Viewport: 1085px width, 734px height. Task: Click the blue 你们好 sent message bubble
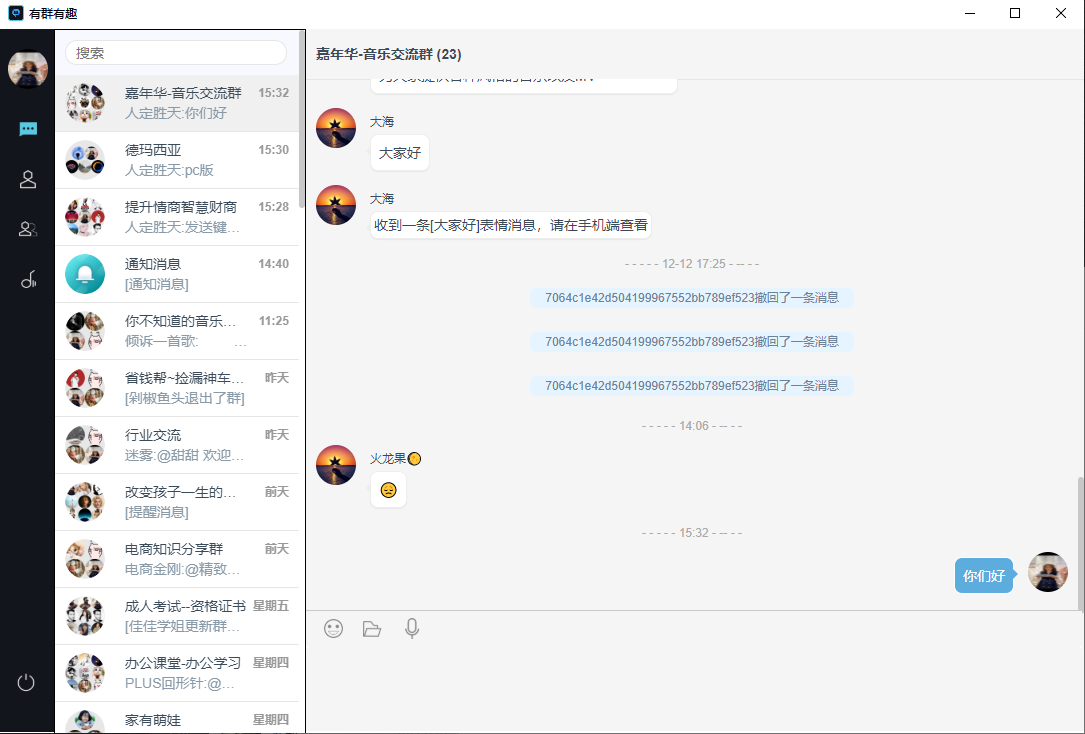click(x=984, y=576)
